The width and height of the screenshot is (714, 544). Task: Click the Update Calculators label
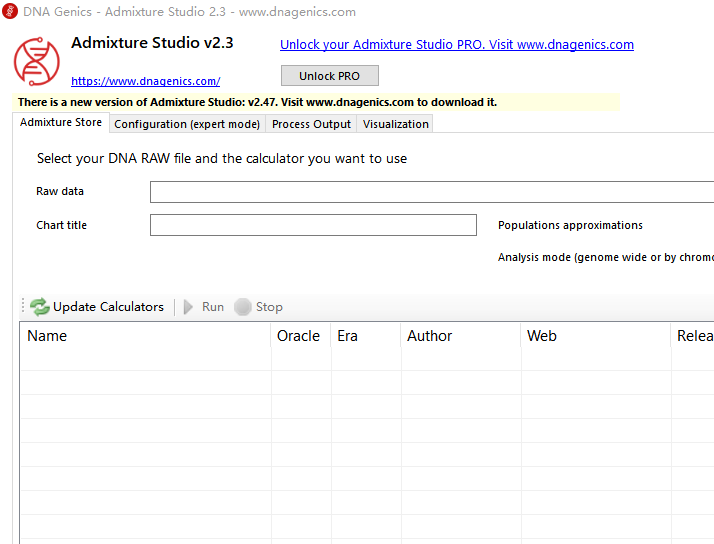108,307
